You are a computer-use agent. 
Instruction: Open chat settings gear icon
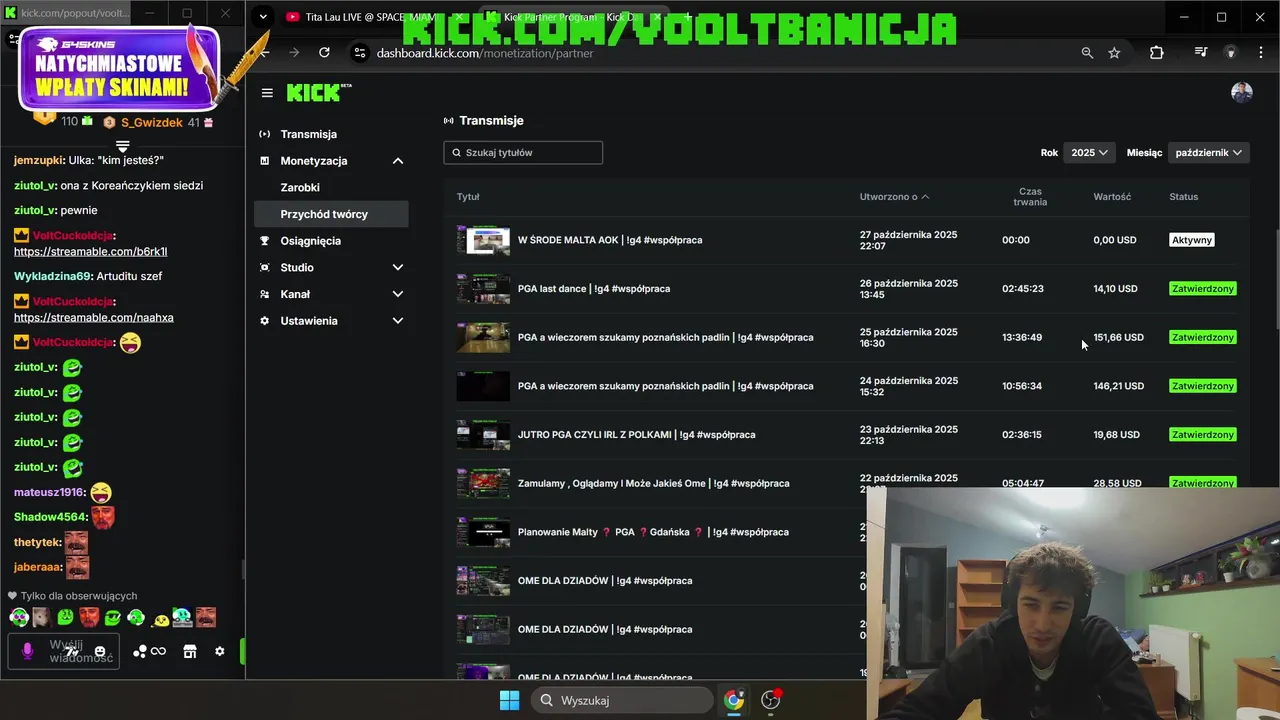tap(220, 651)
